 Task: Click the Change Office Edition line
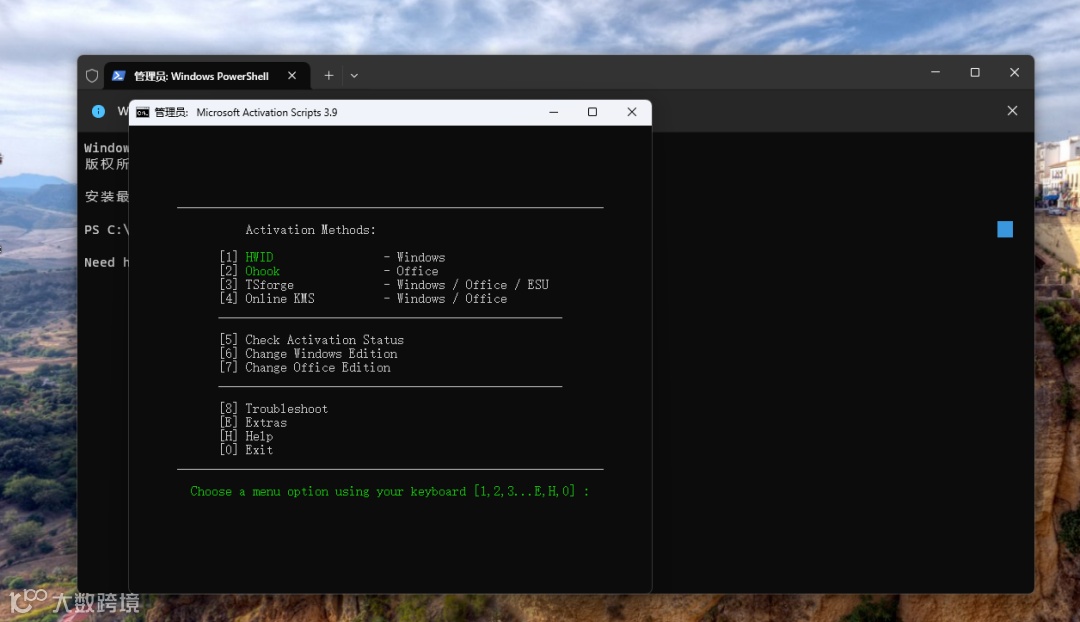coord(304,367)
